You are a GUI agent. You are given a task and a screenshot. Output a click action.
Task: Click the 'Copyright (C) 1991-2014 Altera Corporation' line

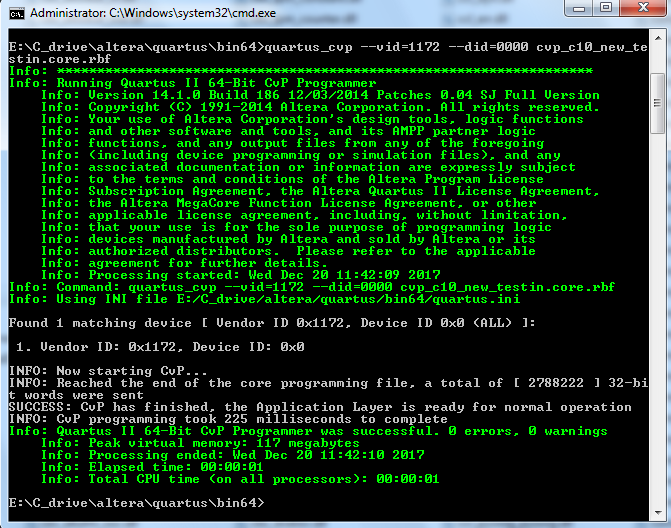point(320,107)
